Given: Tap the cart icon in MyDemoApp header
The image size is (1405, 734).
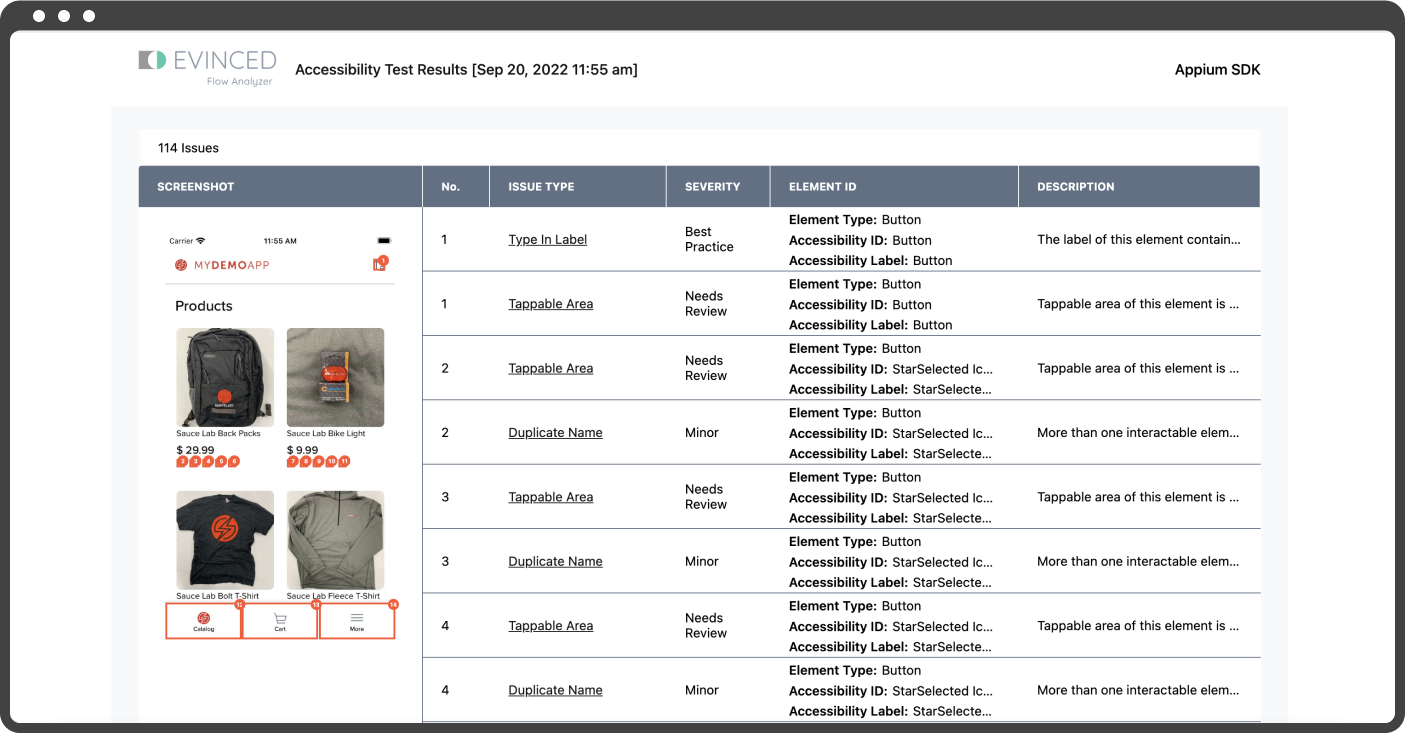Looking at the screenshot, I should (380, 264).
